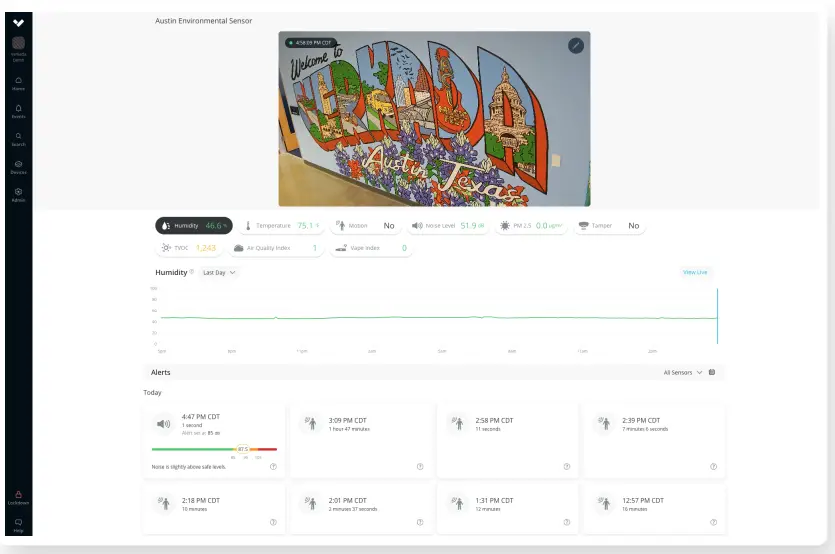Open Search in the sidebar
The width and height of the screenshot is (835, 554).
coord(19,140)
